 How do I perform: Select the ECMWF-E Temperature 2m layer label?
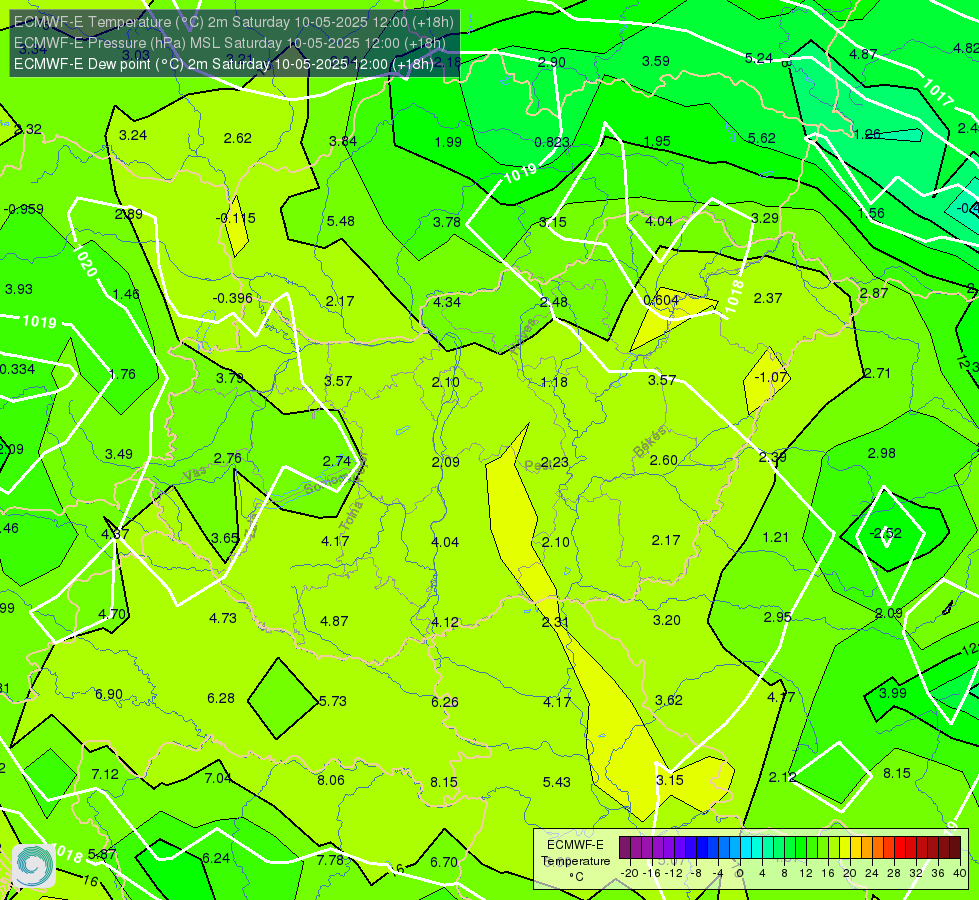click(234, 22)
